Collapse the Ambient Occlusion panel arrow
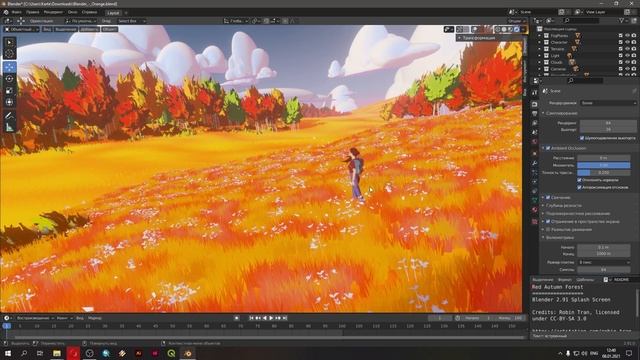 tap(543, 148)
